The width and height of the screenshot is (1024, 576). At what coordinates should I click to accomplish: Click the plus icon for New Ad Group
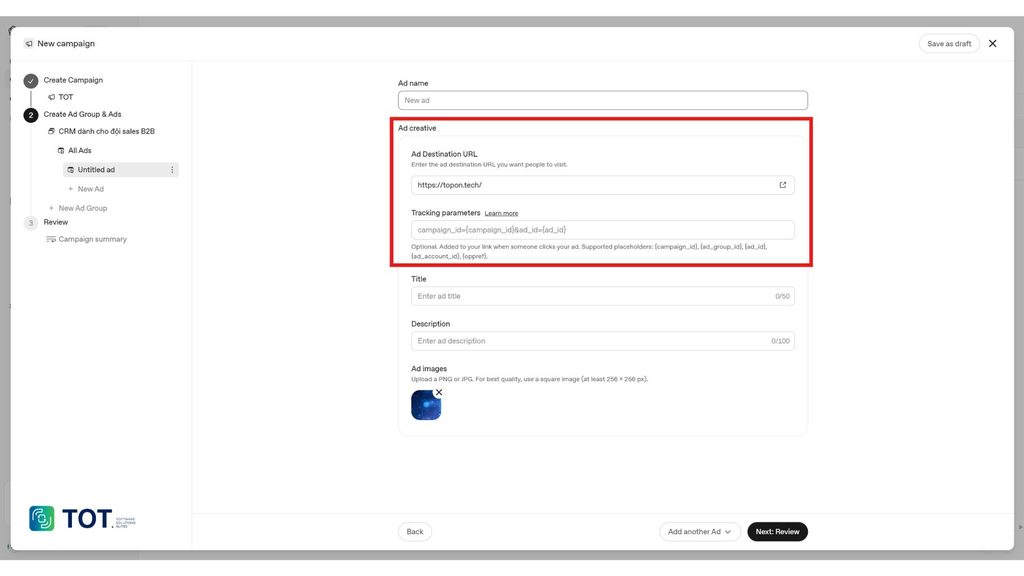pyautogui.click(x=52, y=208)
